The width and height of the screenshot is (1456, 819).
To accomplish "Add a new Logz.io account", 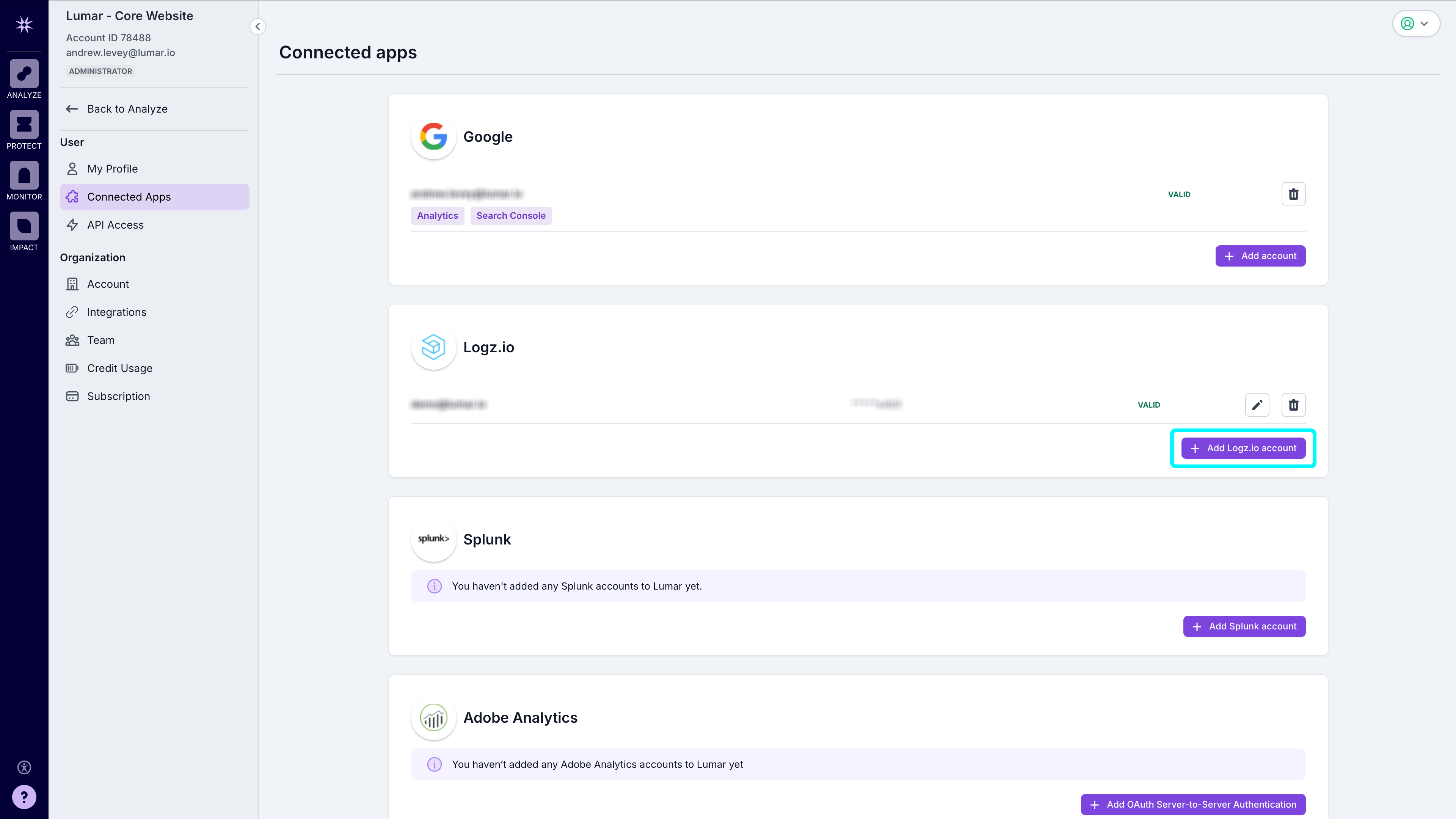I will (1243, 448).
